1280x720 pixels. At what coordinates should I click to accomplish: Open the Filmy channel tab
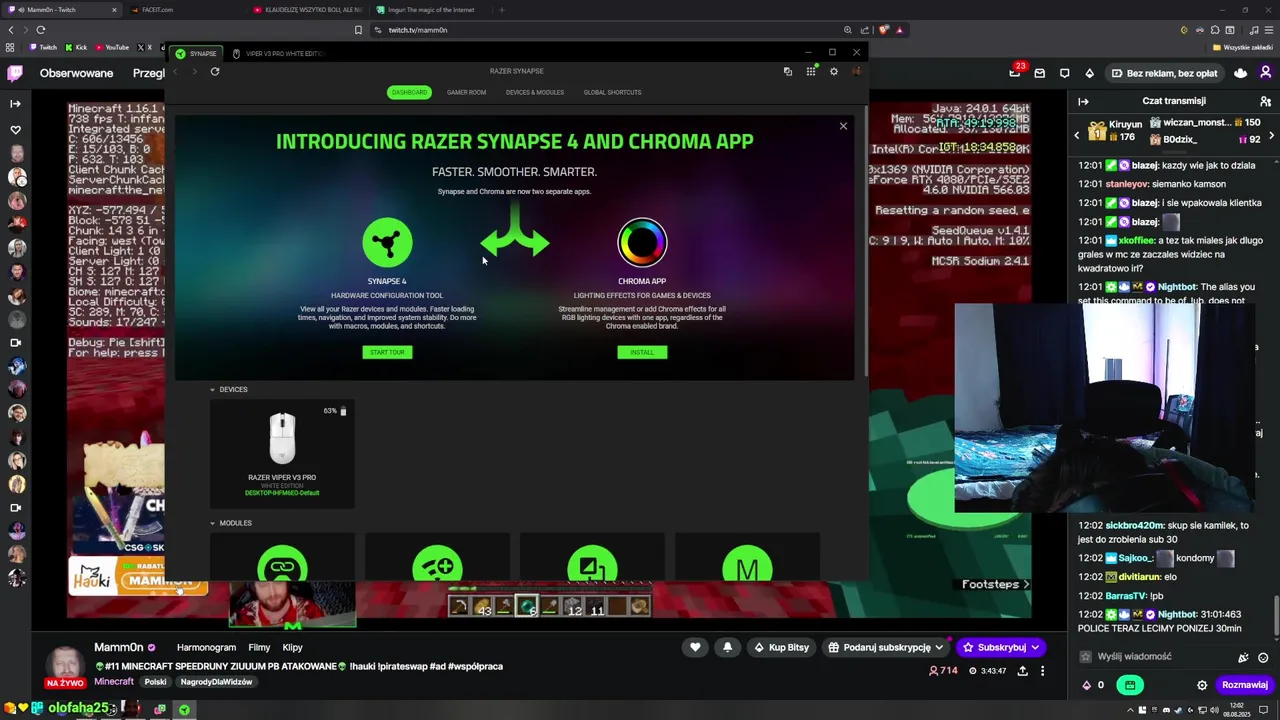(x=259, y=647)
